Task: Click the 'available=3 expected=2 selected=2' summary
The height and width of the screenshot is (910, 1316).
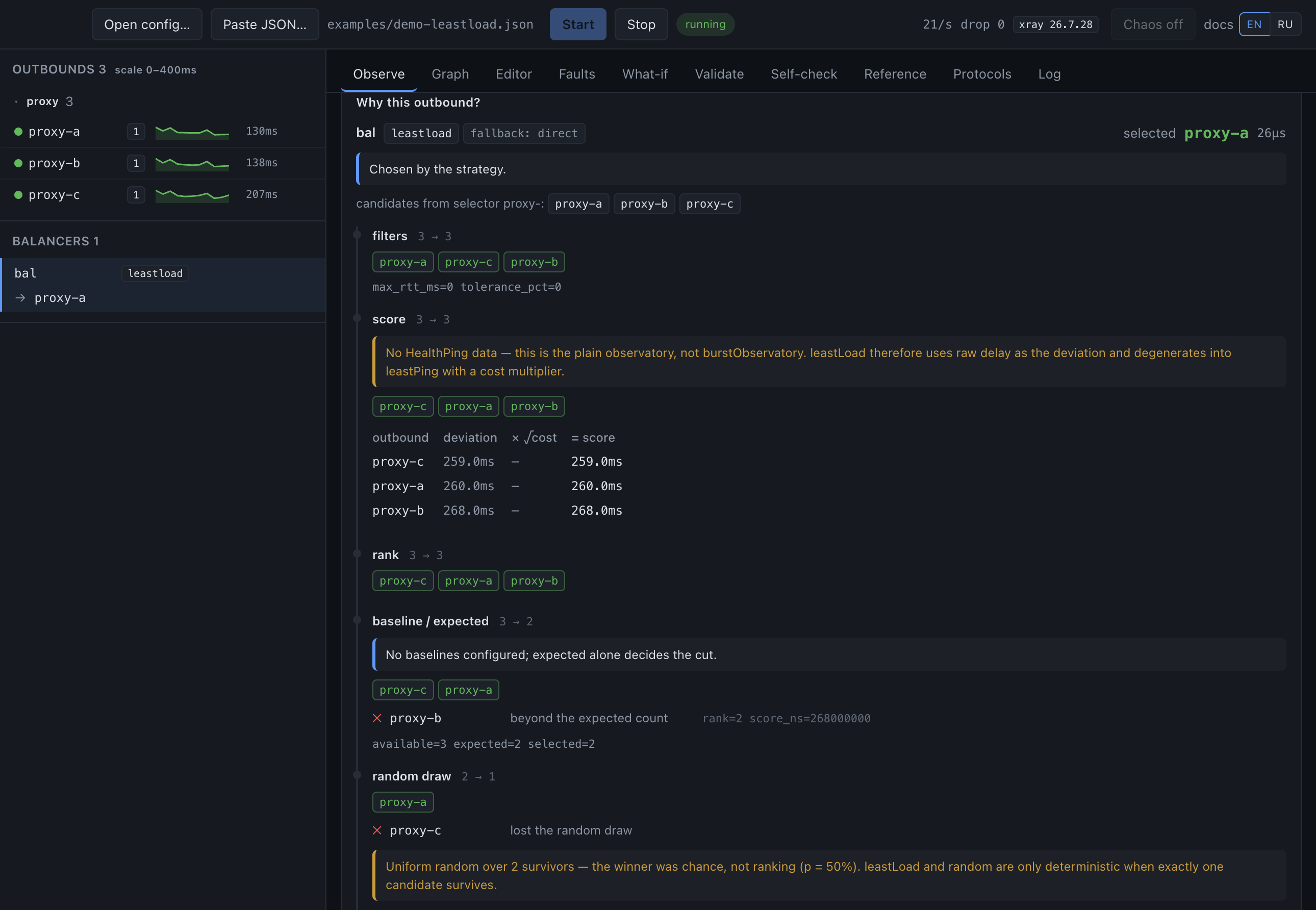Action: point(484,744)
